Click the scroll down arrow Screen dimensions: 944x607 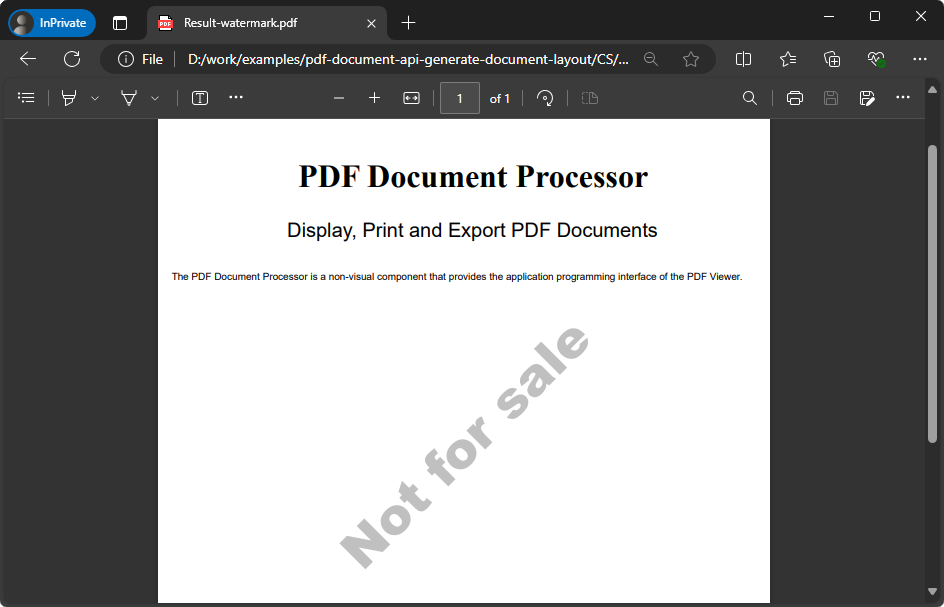[x=933, y=591]
